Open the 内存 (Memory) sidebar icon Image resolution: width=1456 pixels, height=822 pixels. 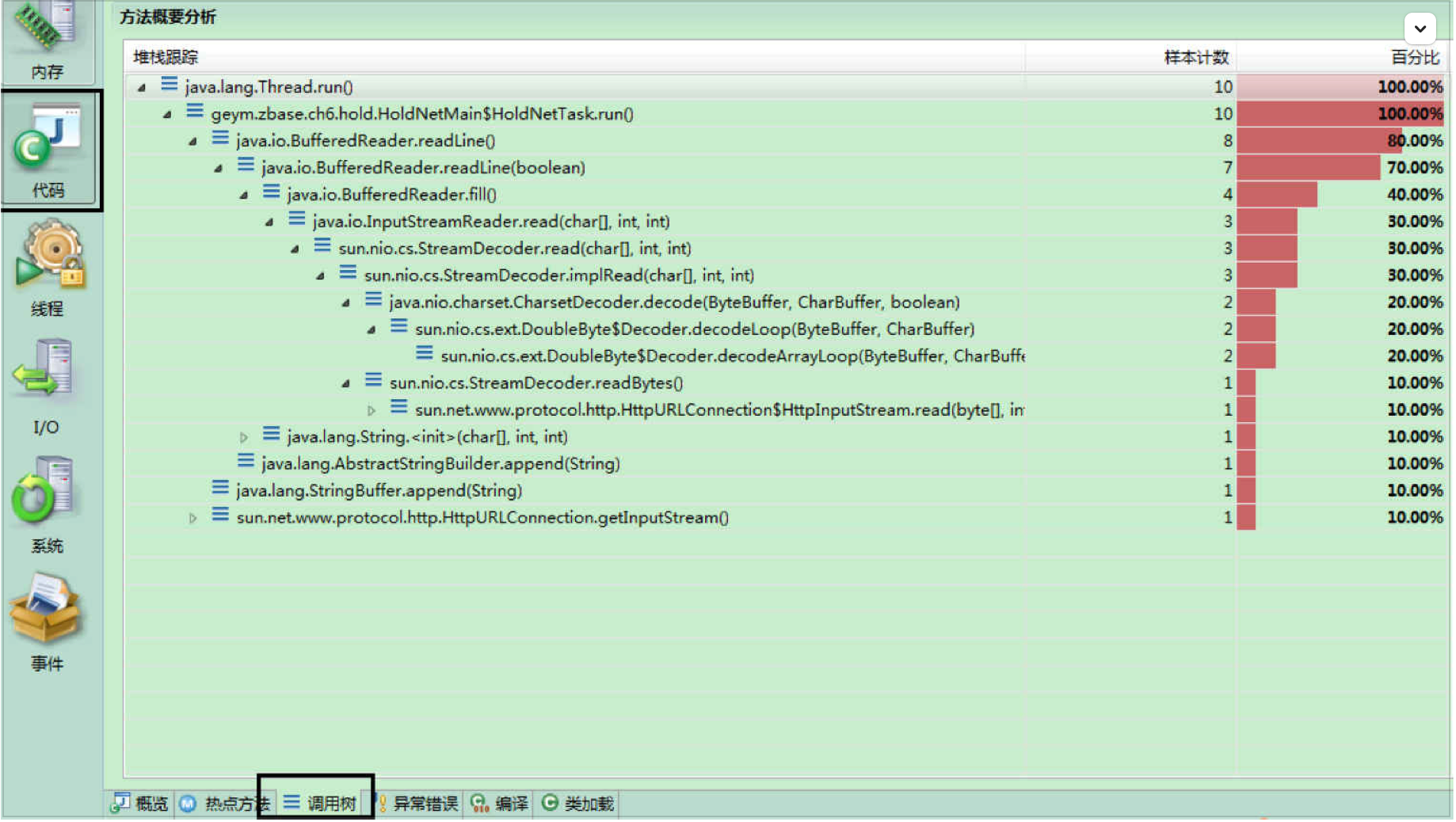48,40
